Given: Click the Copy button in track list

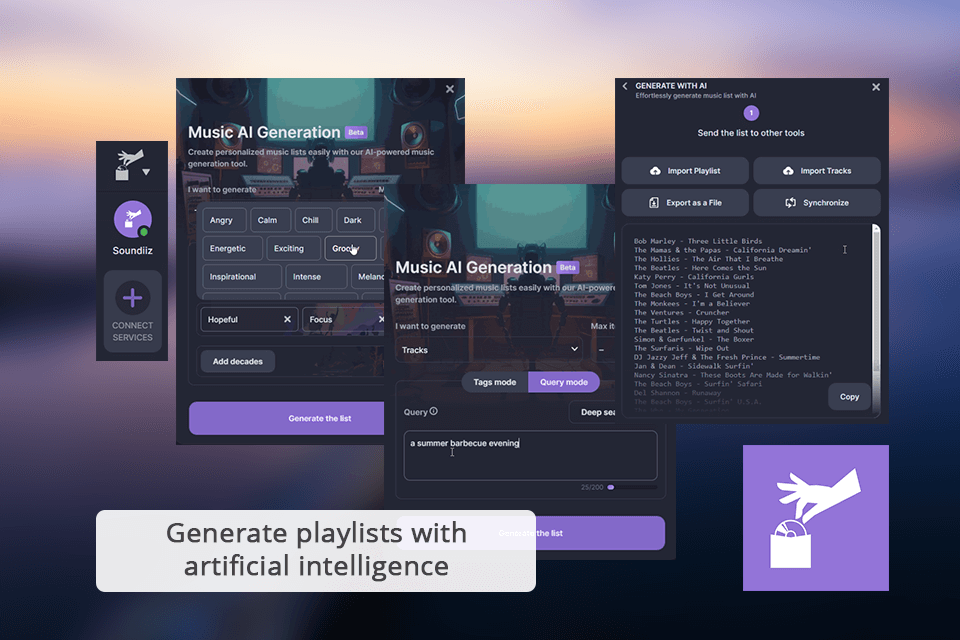Looking at the screenshot, I should point(849,397).
